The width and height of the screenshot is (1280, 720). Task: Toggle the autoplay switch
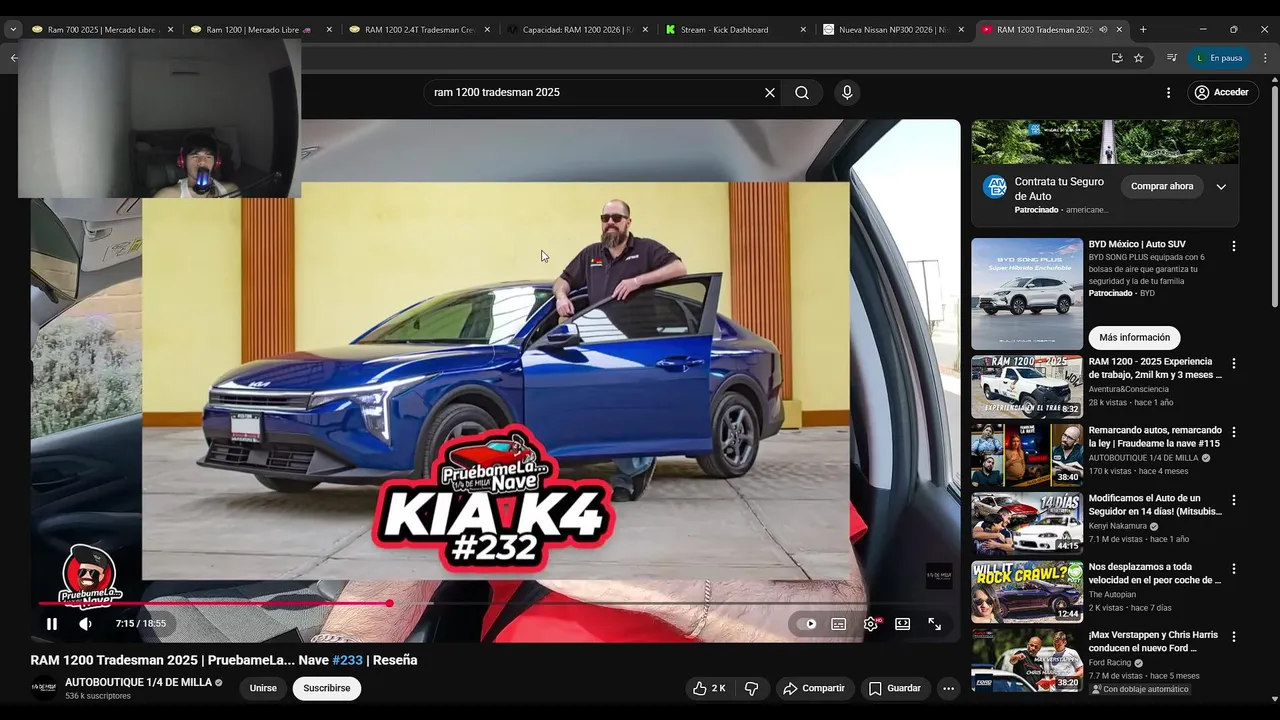click(x=806, y=624)
